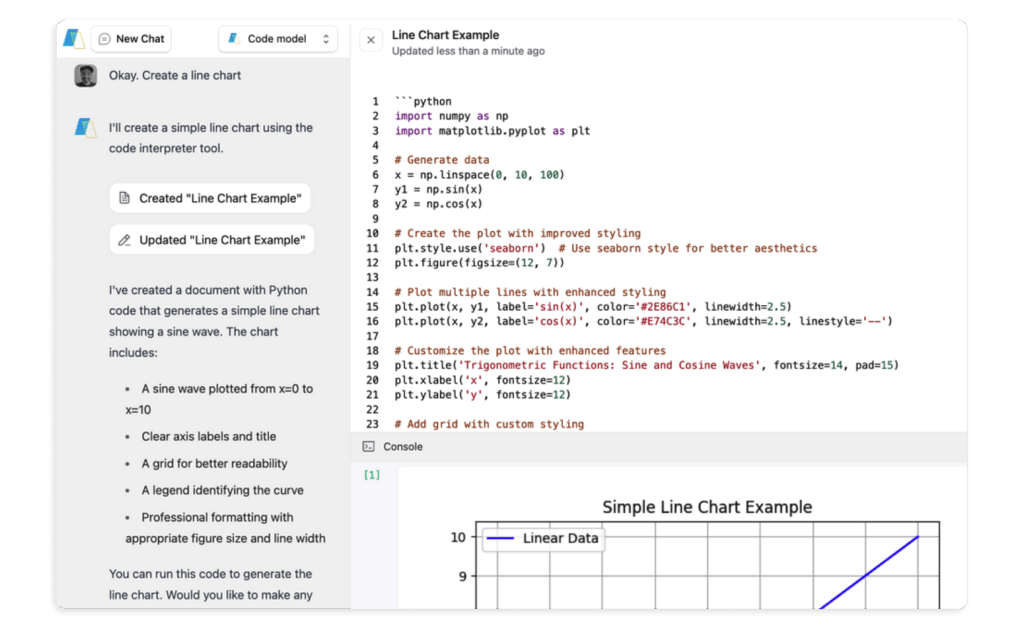Click the pencil icon on 'Updated Line Chart Example'
Screen dimensions: 1024x631
click(124, 239)
